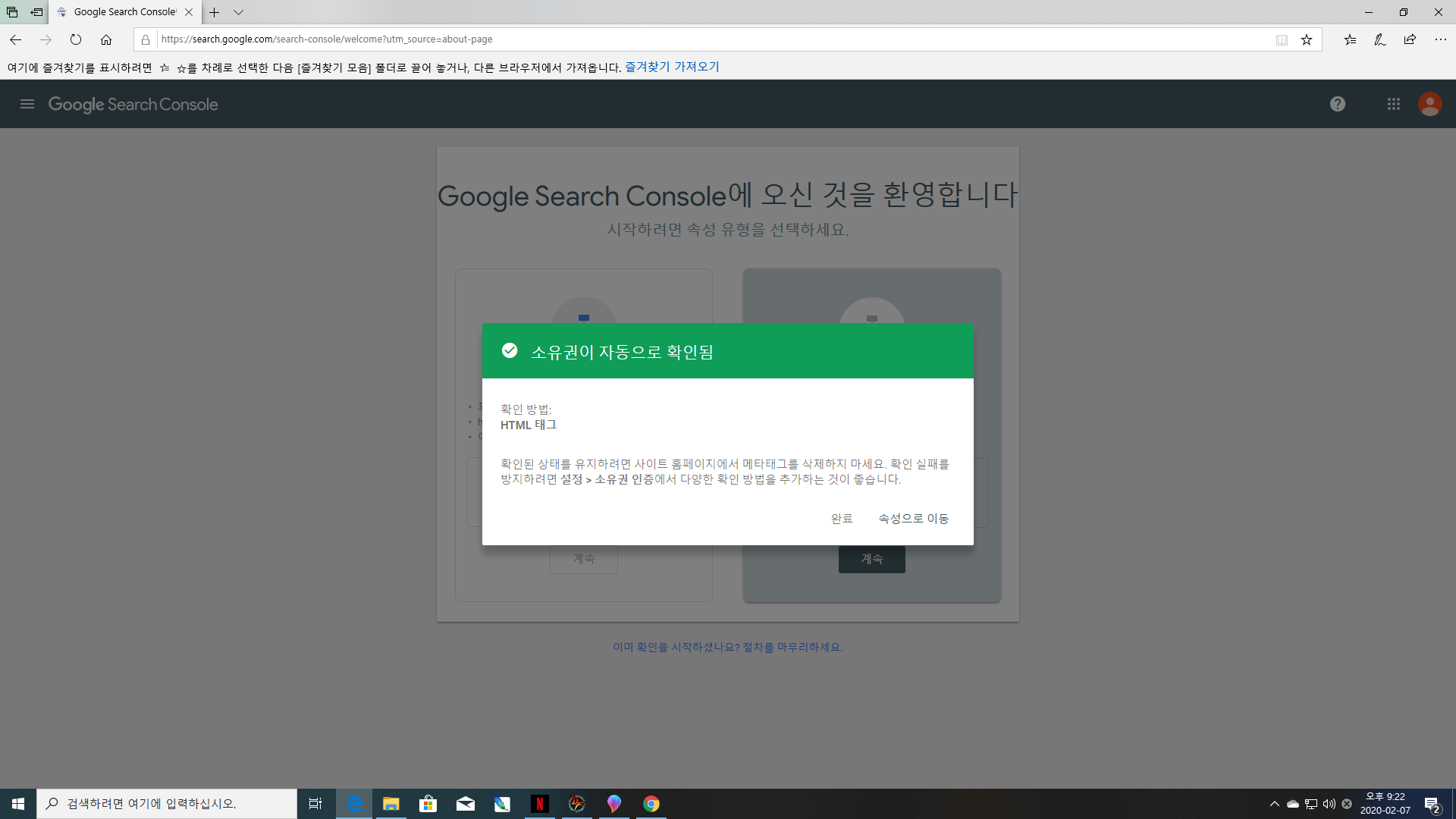Screen dimensions: 1456x819
Task: Expand the tab preview chevron
Action: 238,12
